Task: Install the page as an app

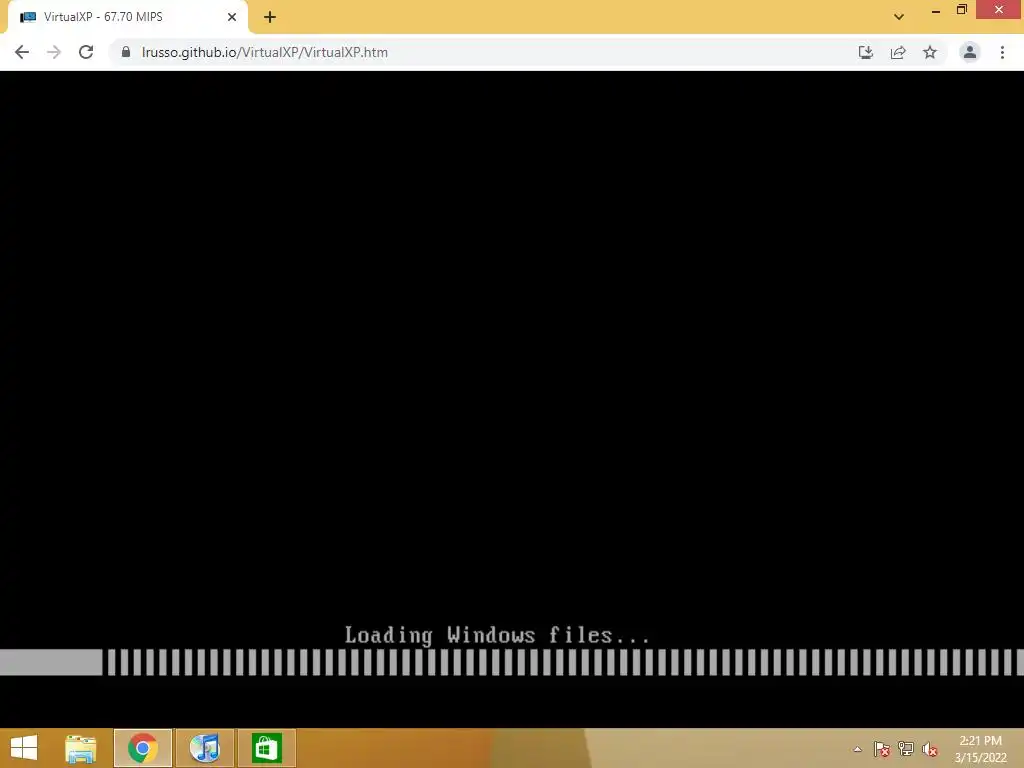Action: click(865, 52)
